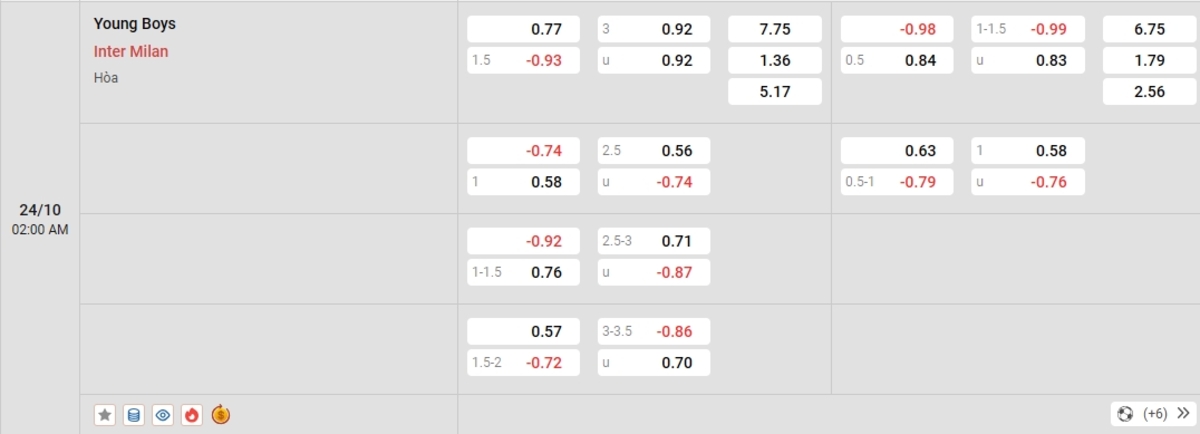Select Inter Milan 1.5 handicap odds -0.93
The image size is (1200, 434).
coord(523,60)
